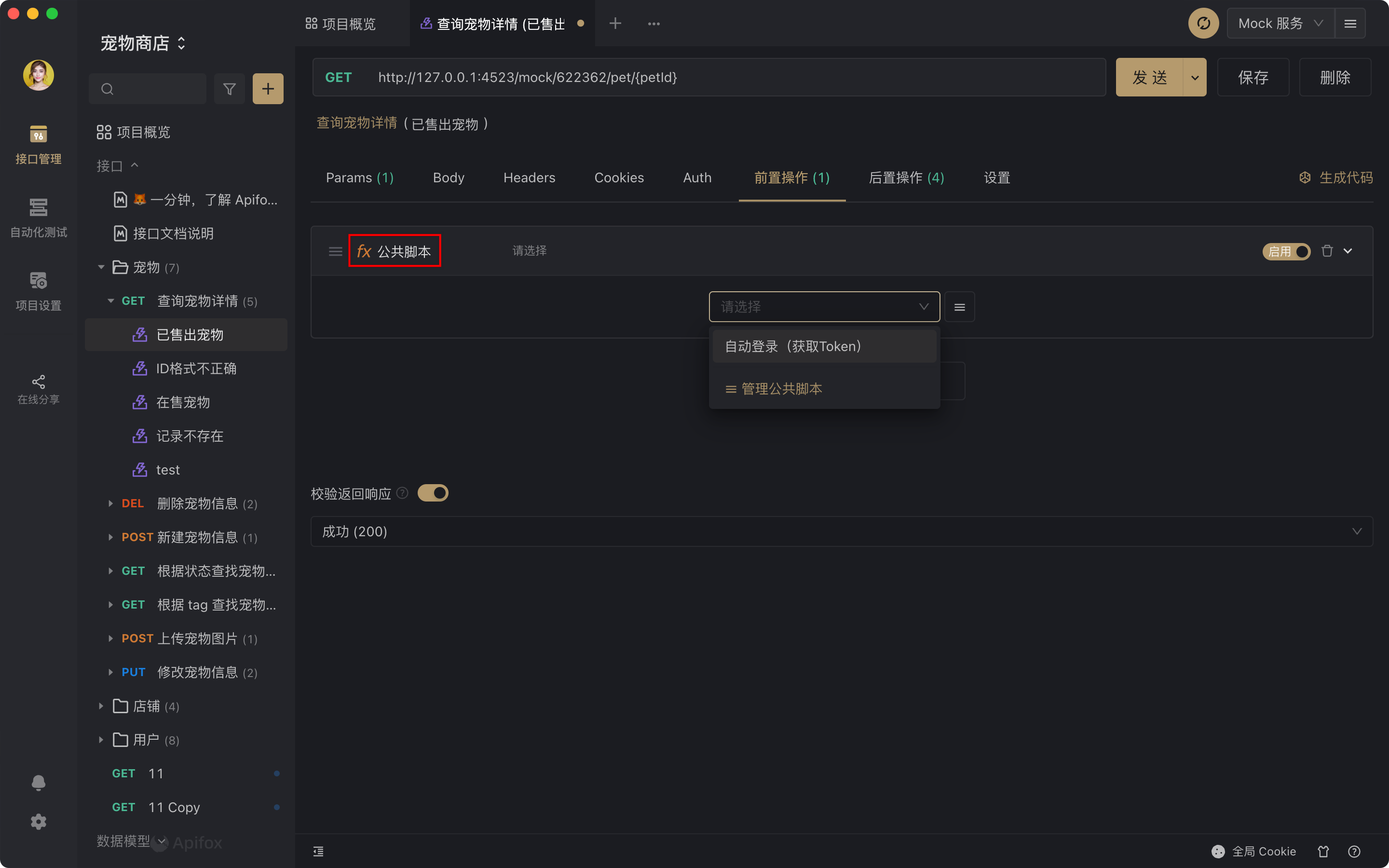Click the filter icon beside search
This screenshot has width=1389, height=868.
click(x=229, y=89)
